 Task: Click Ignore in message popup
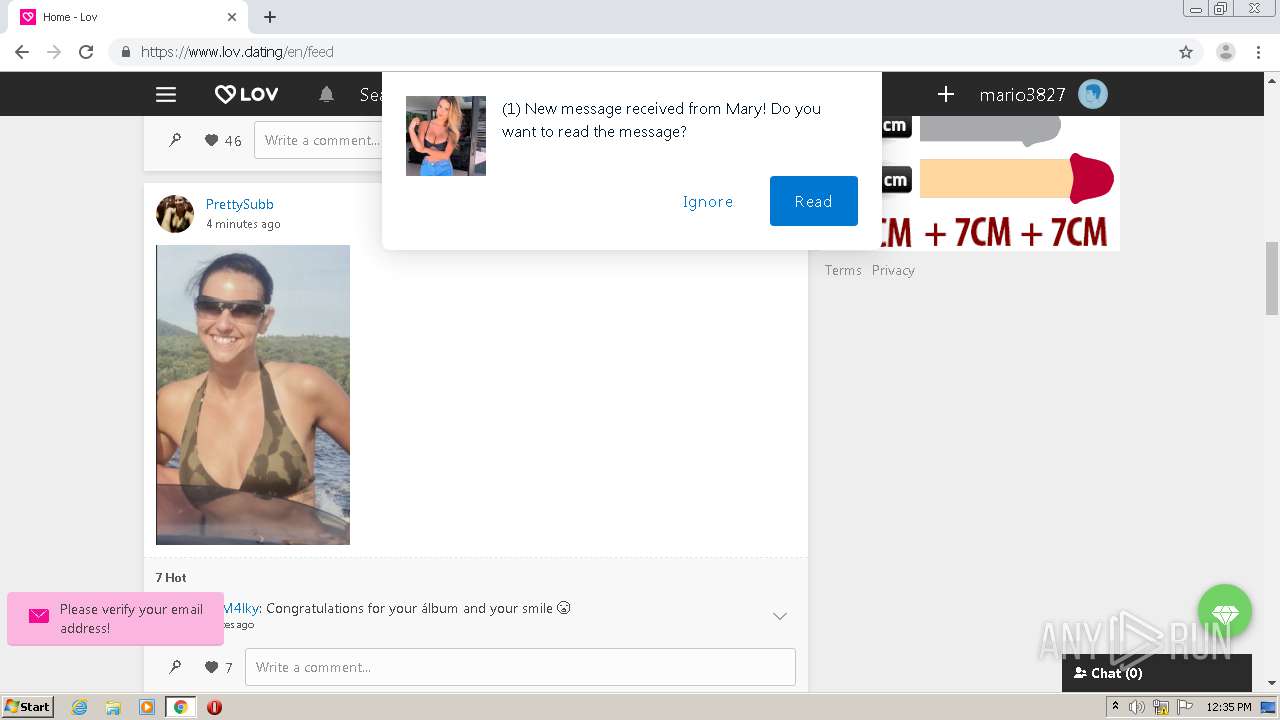point(708,201)
